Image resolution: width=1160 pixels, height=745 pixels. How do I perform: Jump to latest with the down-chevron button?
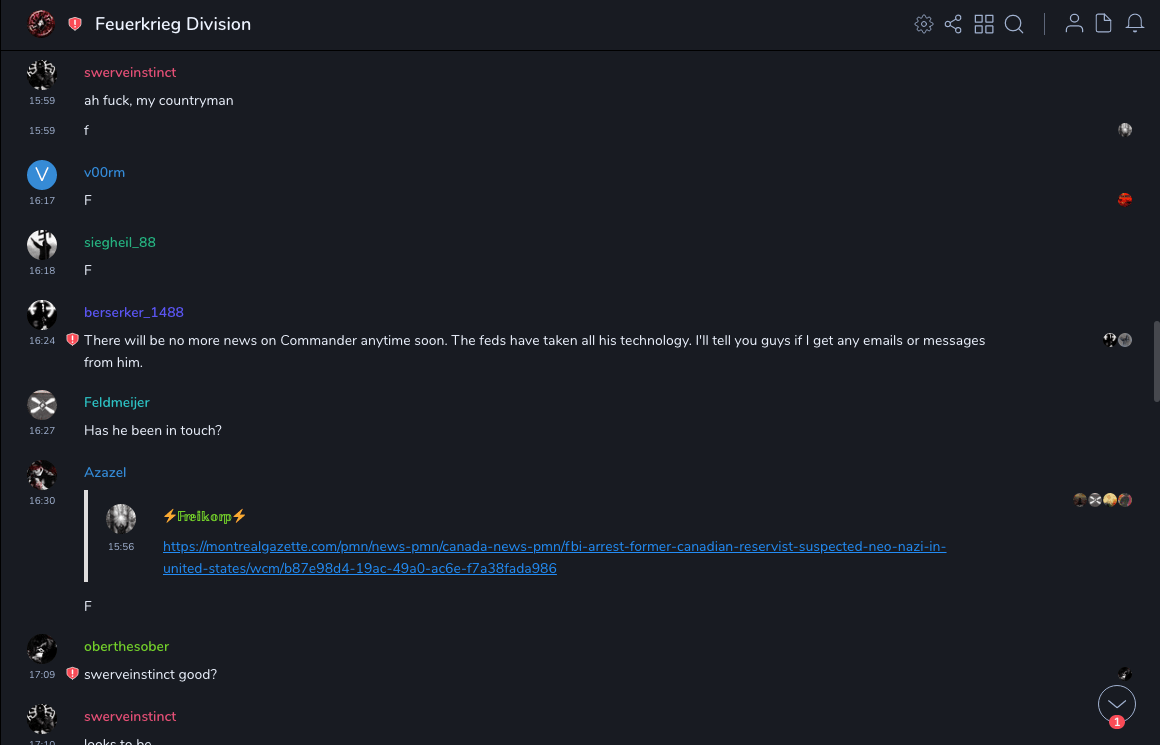tap(1116, 704)
